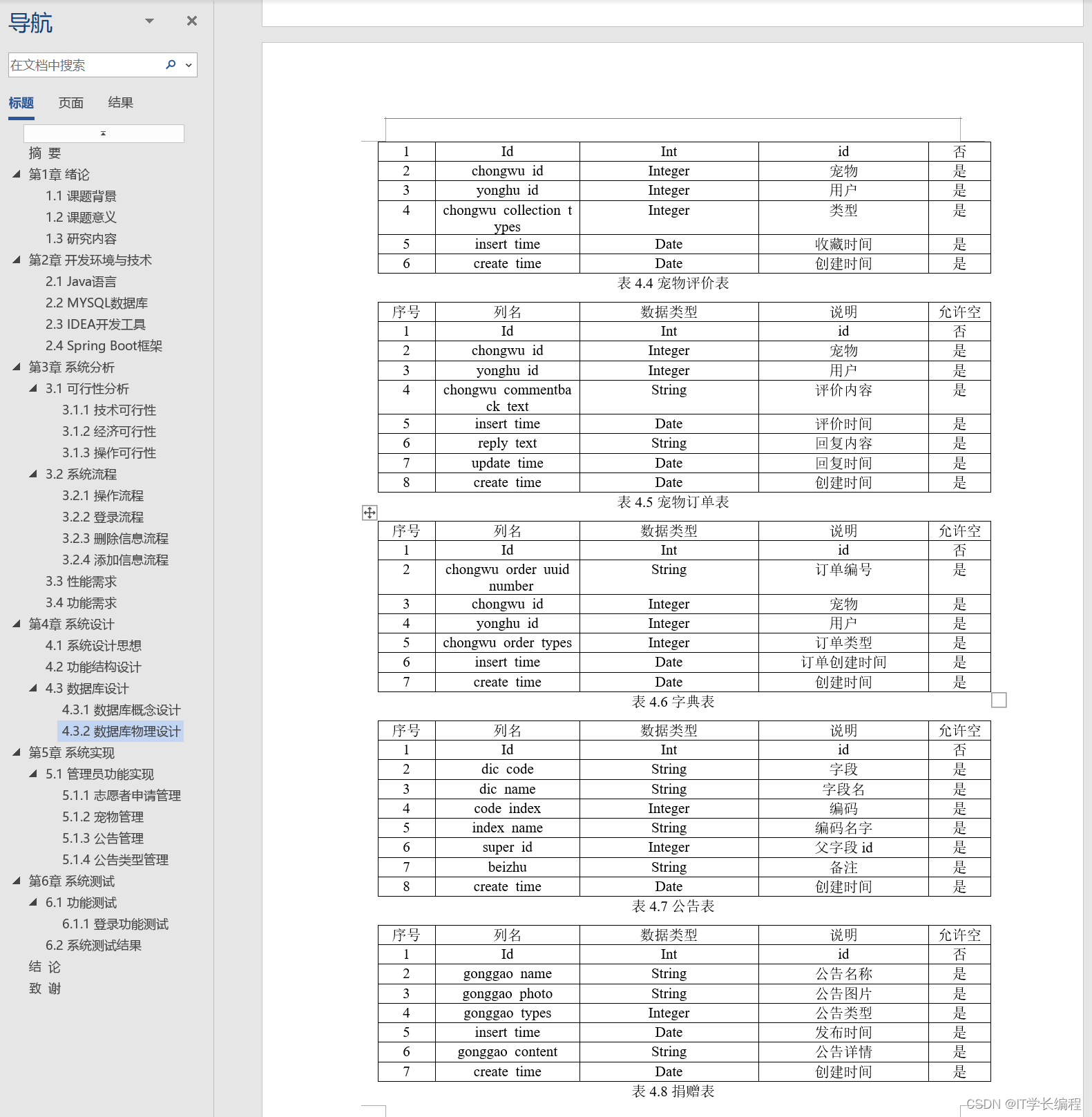Click the caption 表 4.7 公告表
Image resolution: width=1092 pixels, height=1117 pixels.
pos(673,906)
